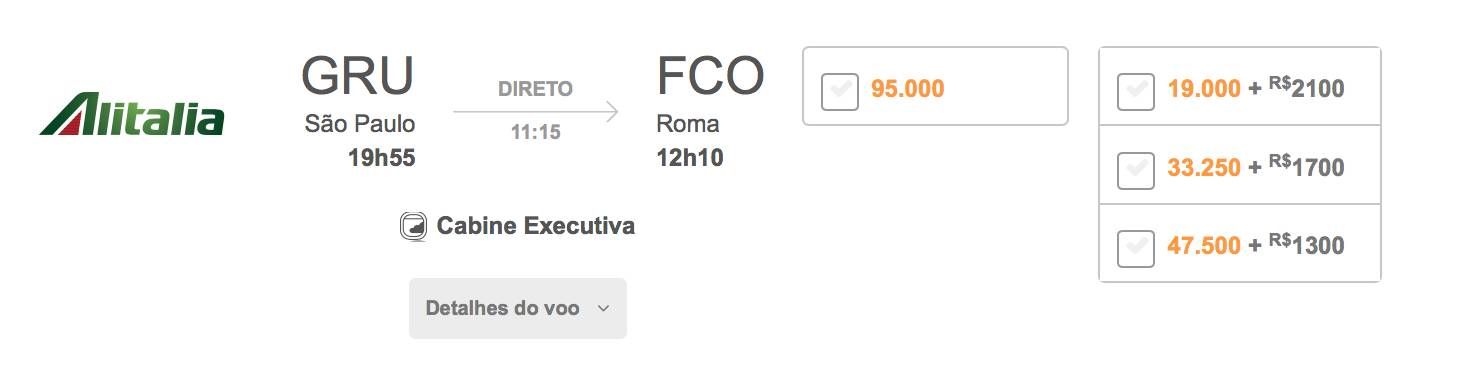
Task: Click the direct flight arrow
Action: click(536, 111)
